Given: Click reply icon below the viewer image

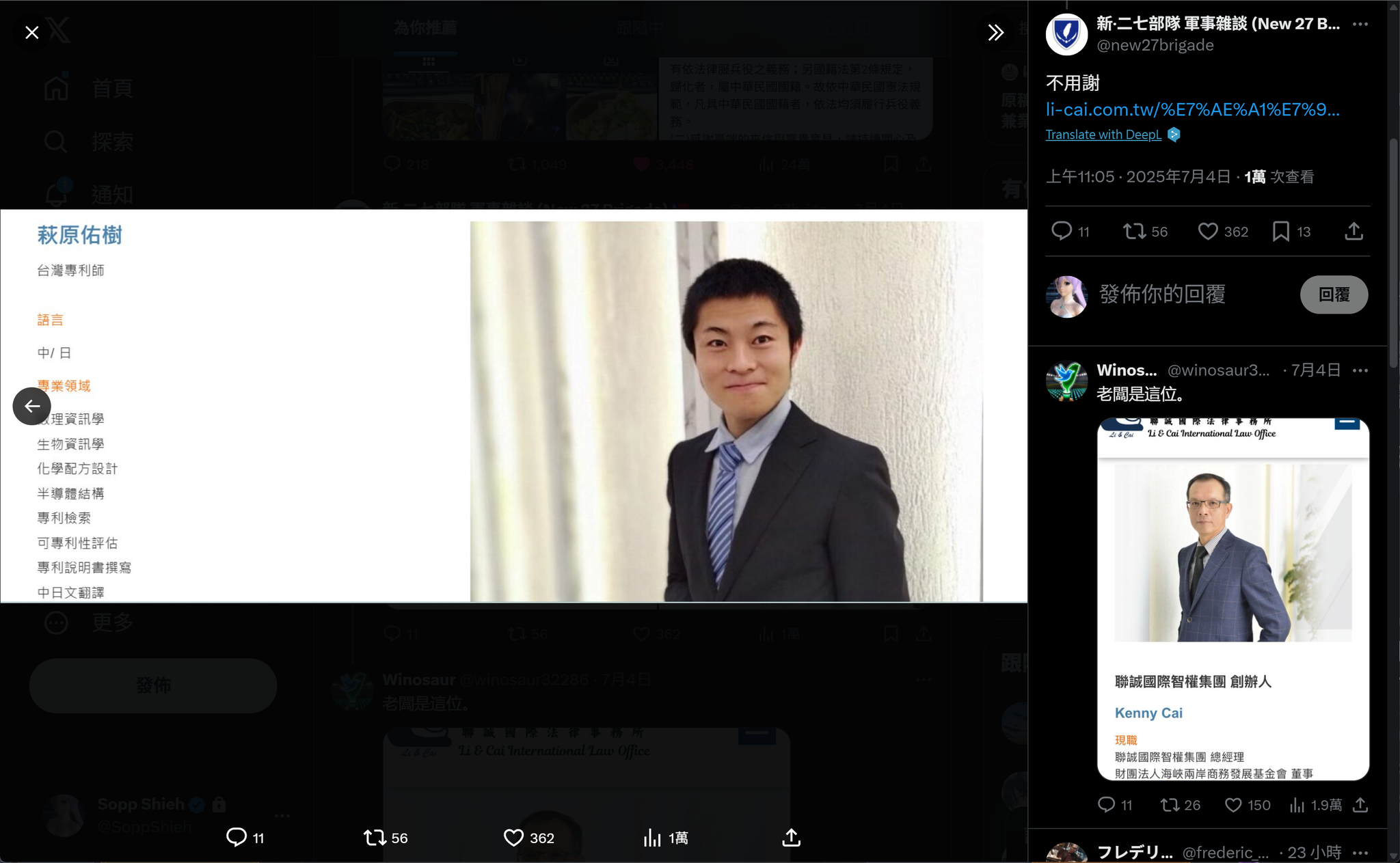Looking at the screenshot, I should coord(237,837).
